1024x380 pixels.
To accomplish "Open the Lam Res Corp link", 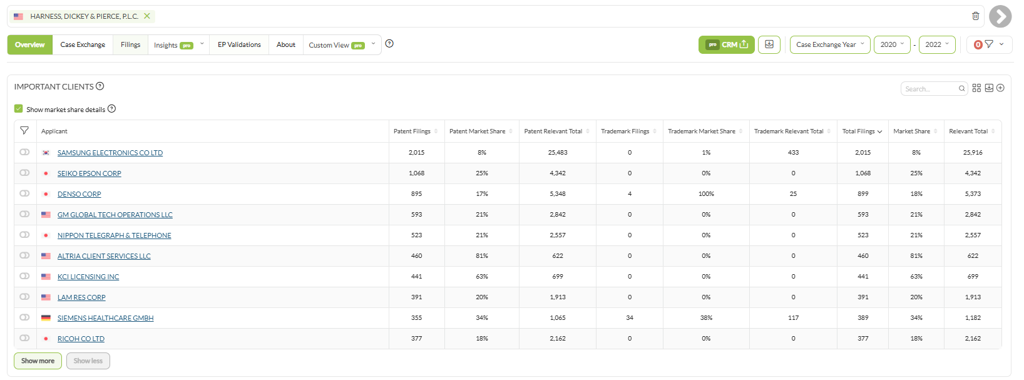I will click(x=82, y=297).
